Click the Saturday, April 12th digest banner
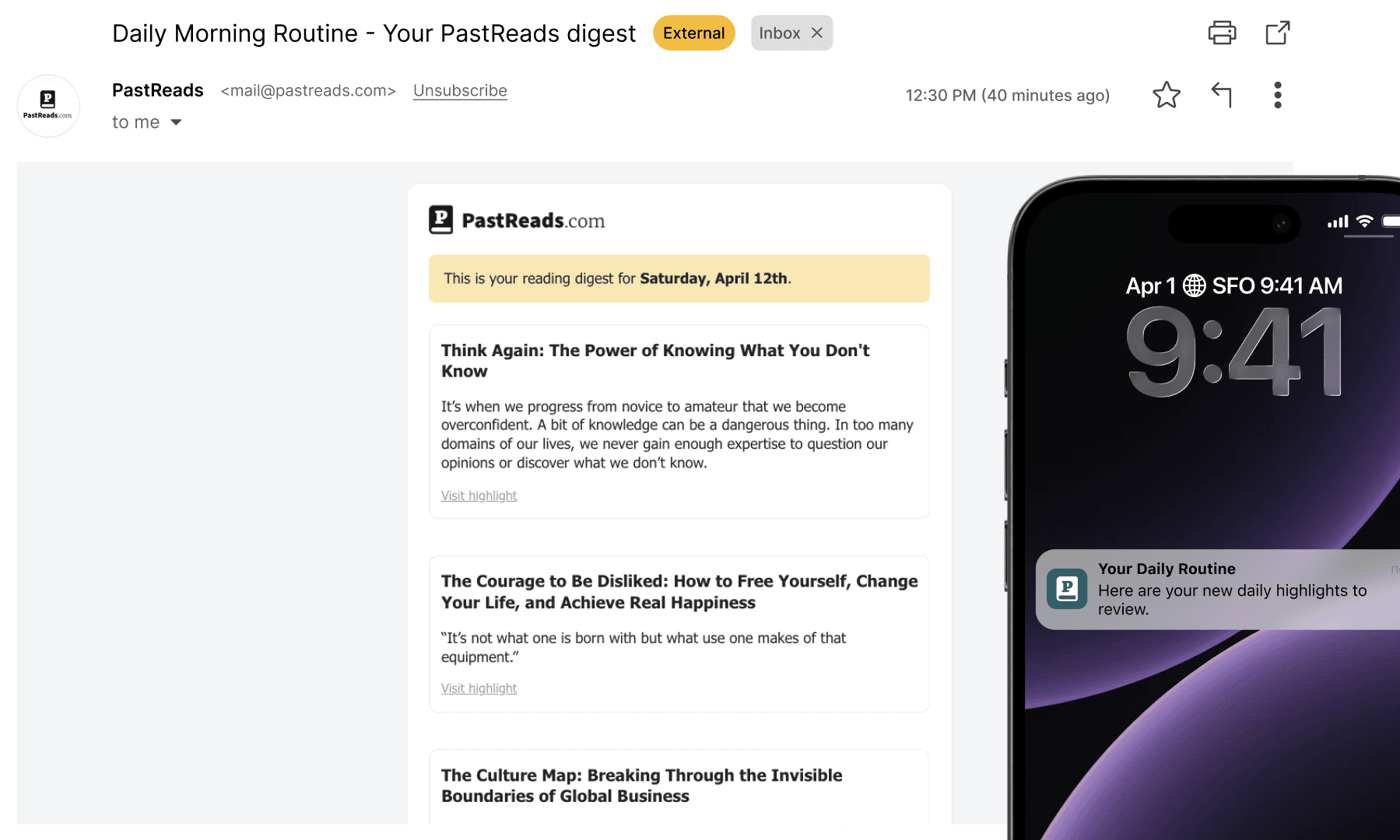Image resolution: width=1400 pixels, height=840 pixels. coord(679,278)
